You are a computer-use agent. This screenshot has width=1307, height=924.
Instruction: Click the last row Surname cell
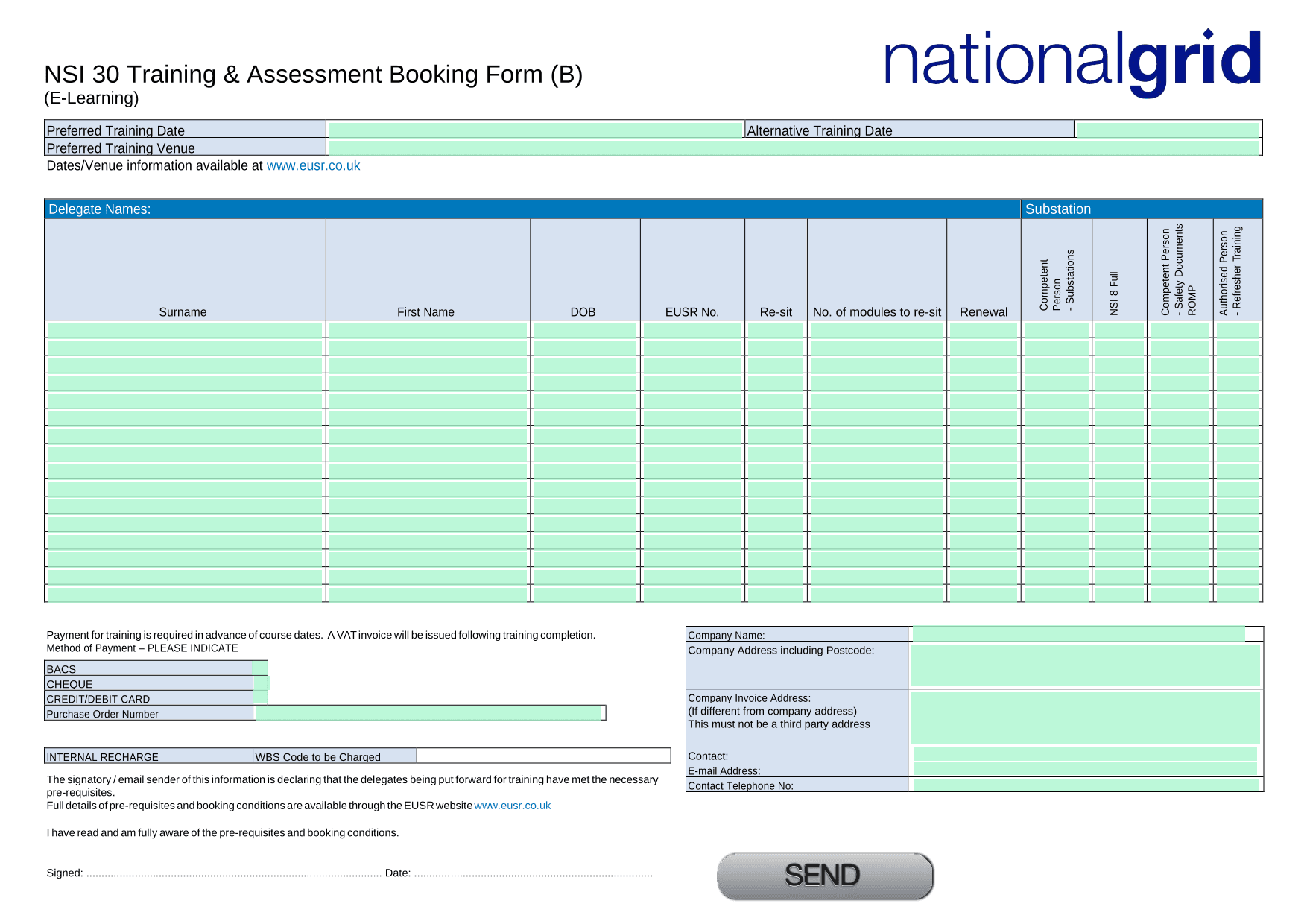coord(185,595)
